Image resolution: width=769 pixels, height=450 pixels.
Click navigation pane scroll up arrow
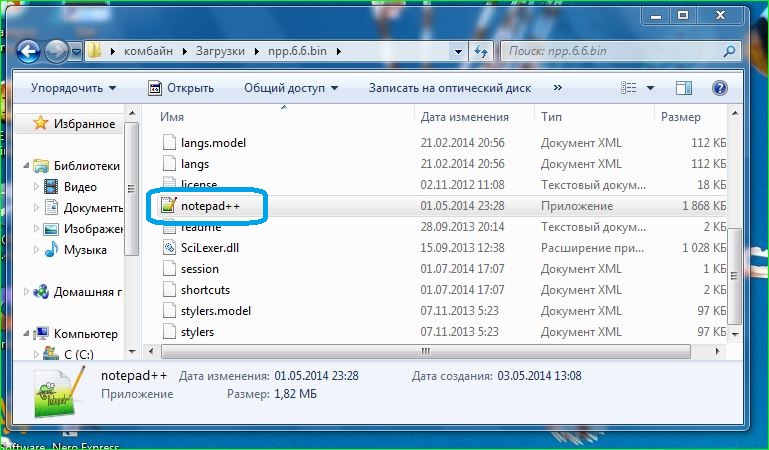pyautogui.click(x=131, y=114)
